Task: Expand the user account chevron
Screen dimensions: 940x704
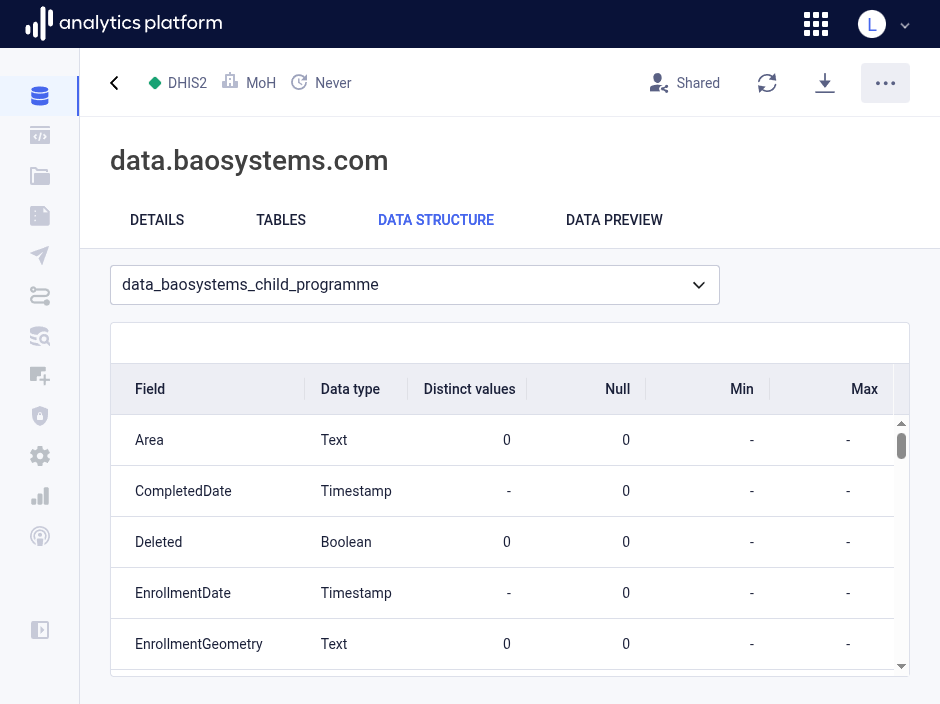Action: point(905,26)
